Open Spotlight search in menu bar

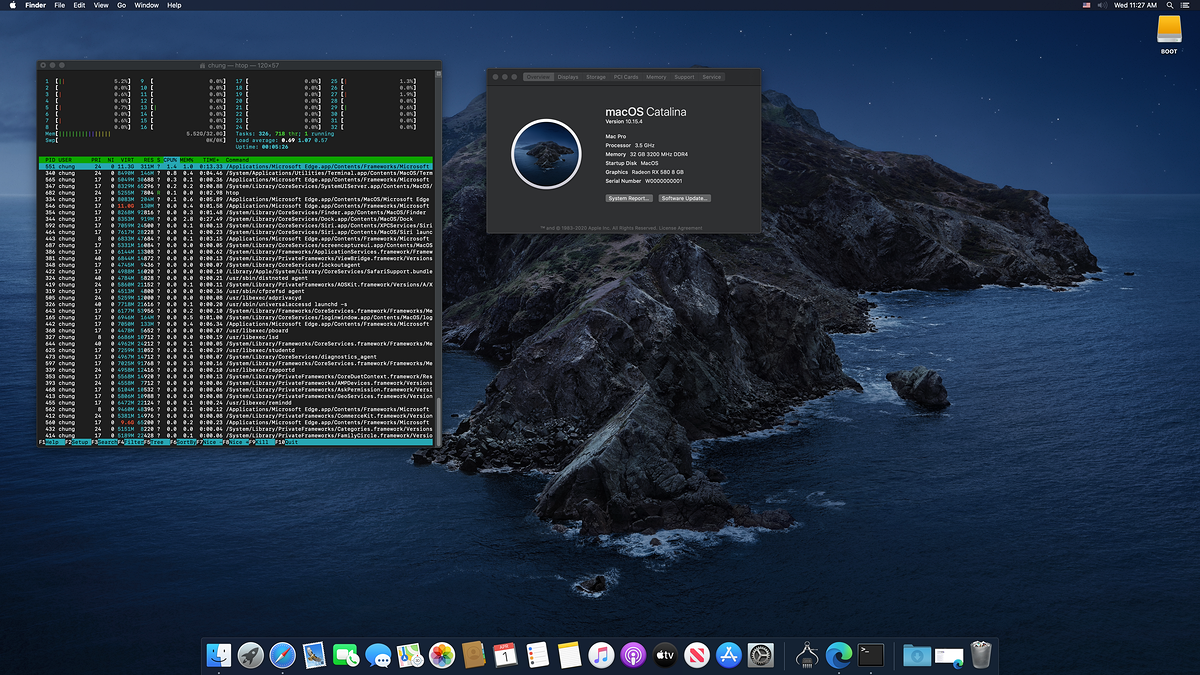[x=1171, y=5]
